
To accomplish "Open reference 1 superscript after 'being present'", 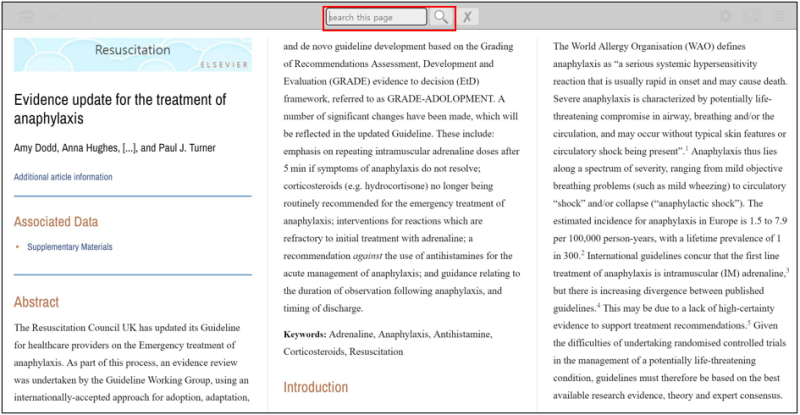I will 687,149.
